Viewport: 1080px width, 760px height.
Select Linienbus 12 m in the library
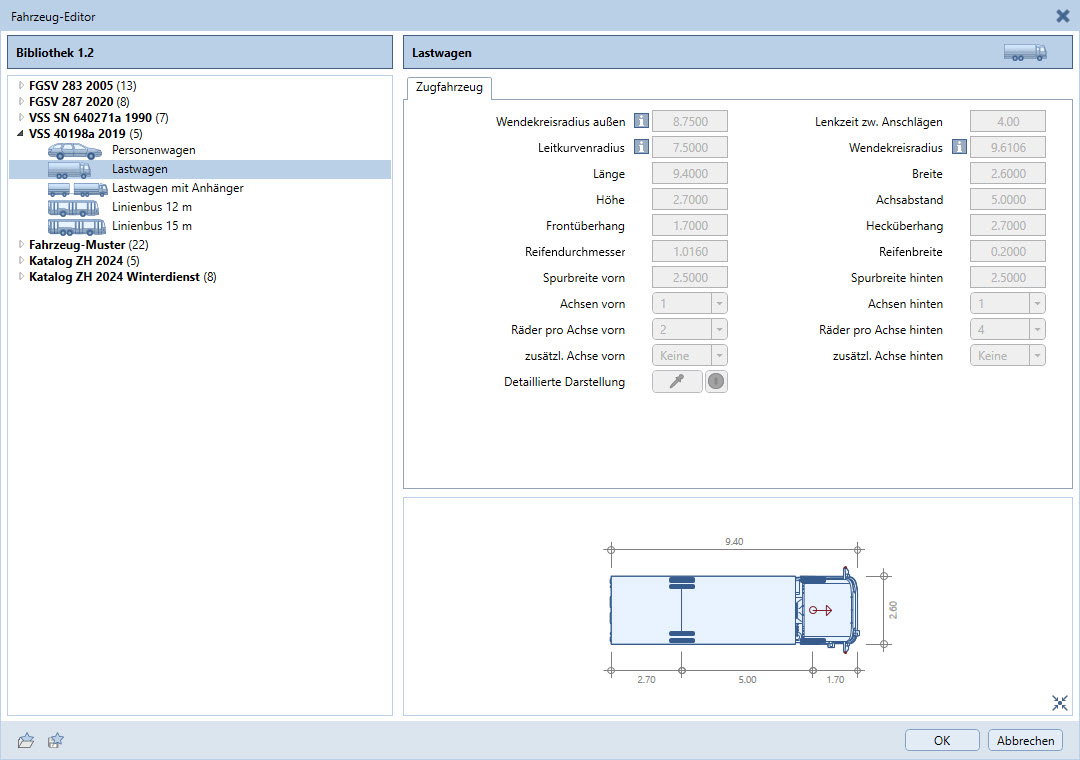pos(151,207)
